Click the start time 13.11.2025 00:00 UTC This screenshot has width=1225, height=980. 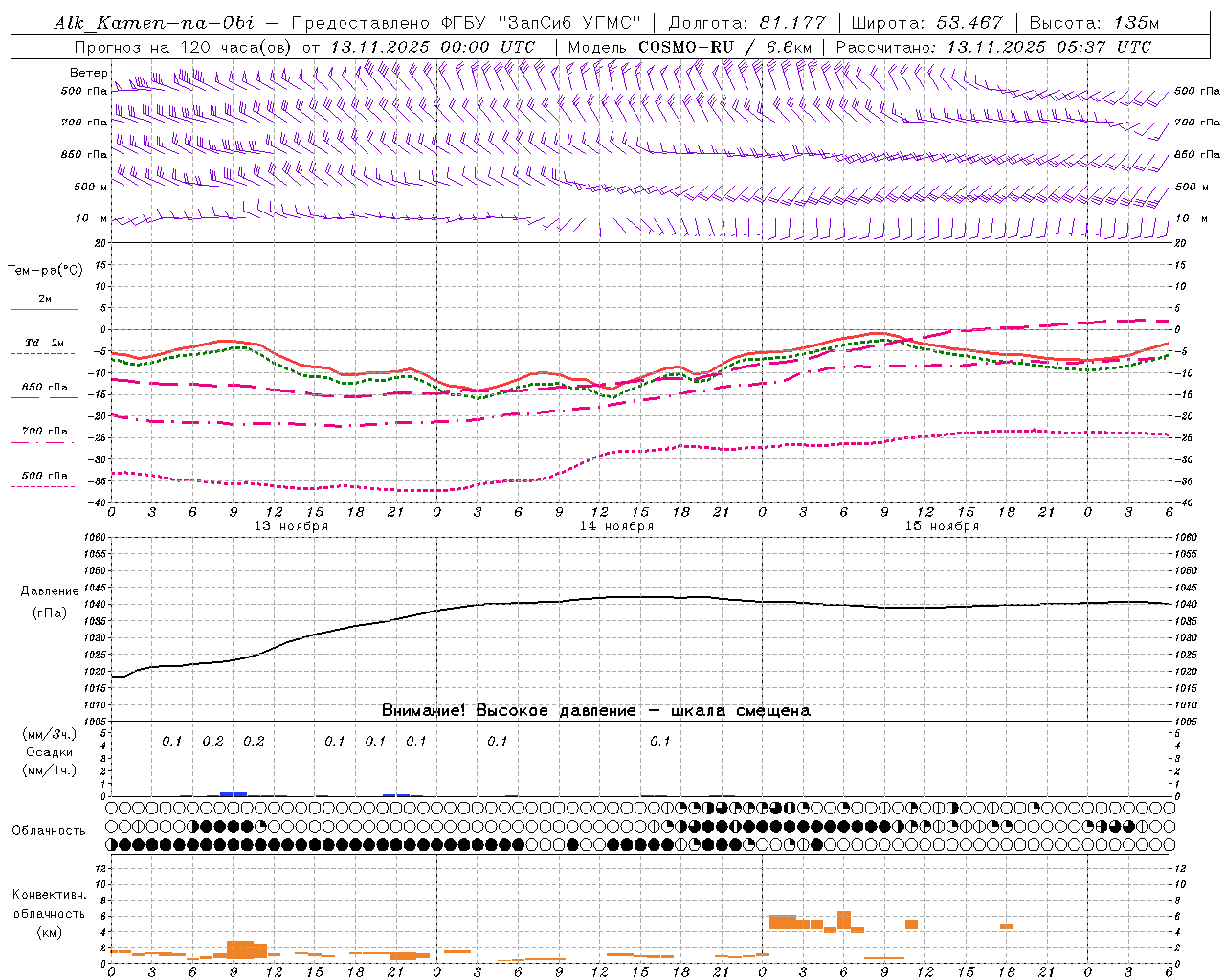coord(433,47)
